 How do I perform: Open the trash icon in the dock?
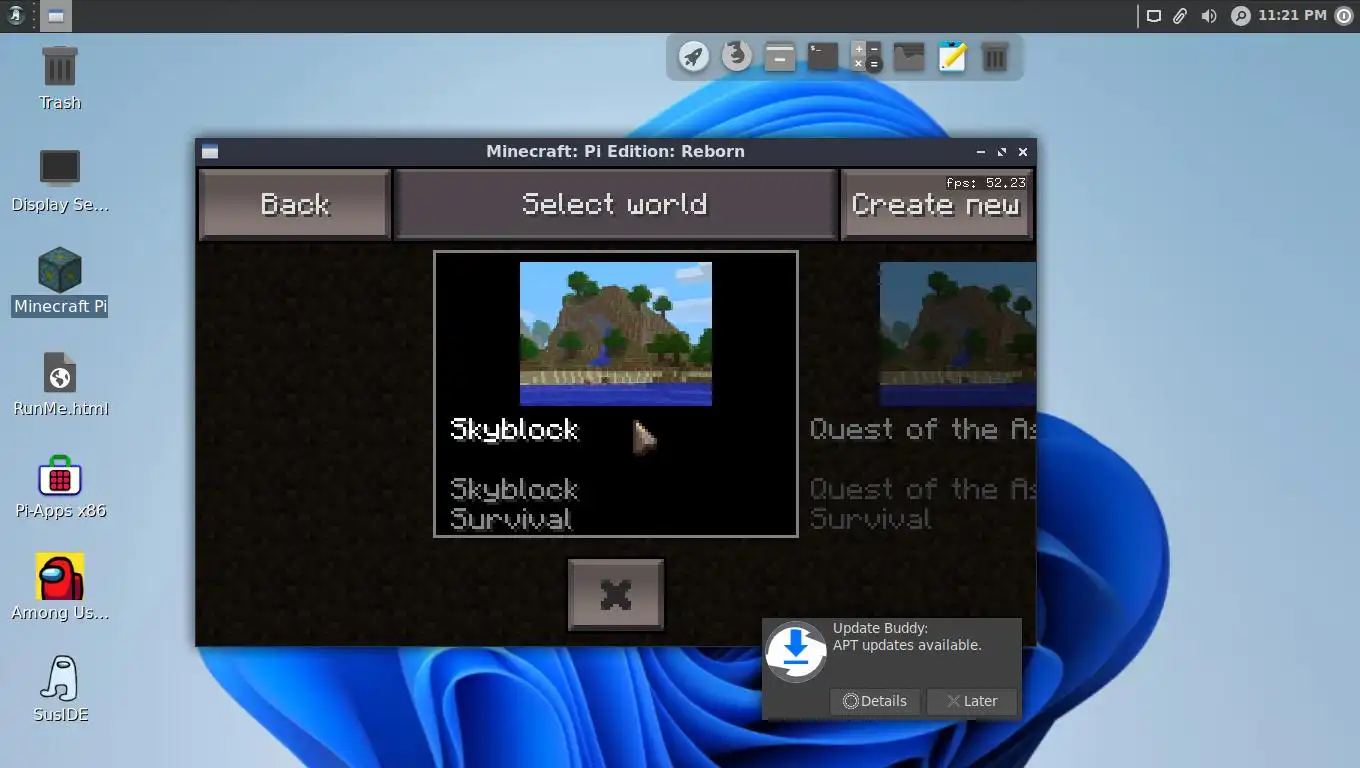click(x=995, y=56)
